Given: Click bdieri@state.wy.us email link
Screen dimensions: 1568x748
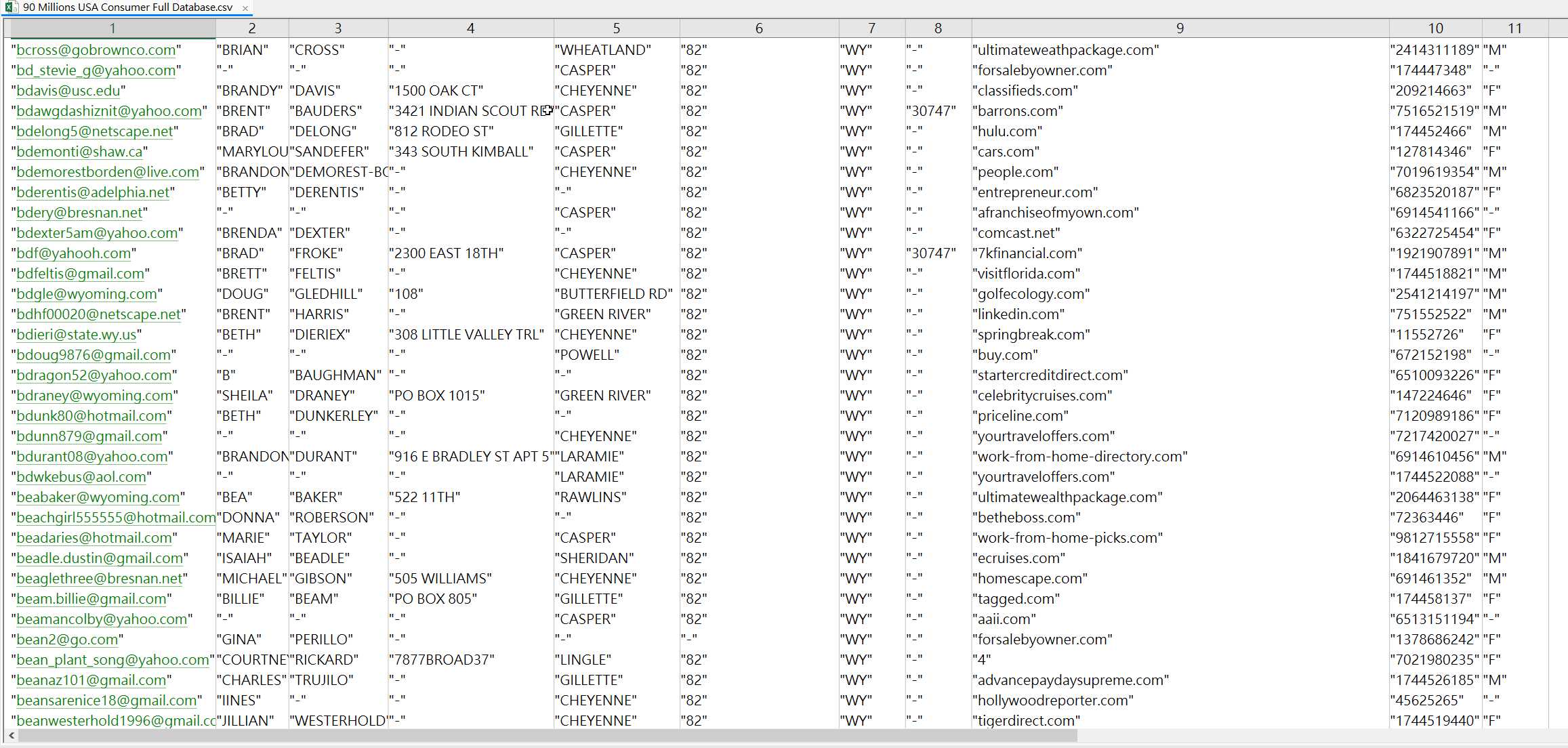Looking at the screenshot, I should pyautogui.click(x=77, y=335).
